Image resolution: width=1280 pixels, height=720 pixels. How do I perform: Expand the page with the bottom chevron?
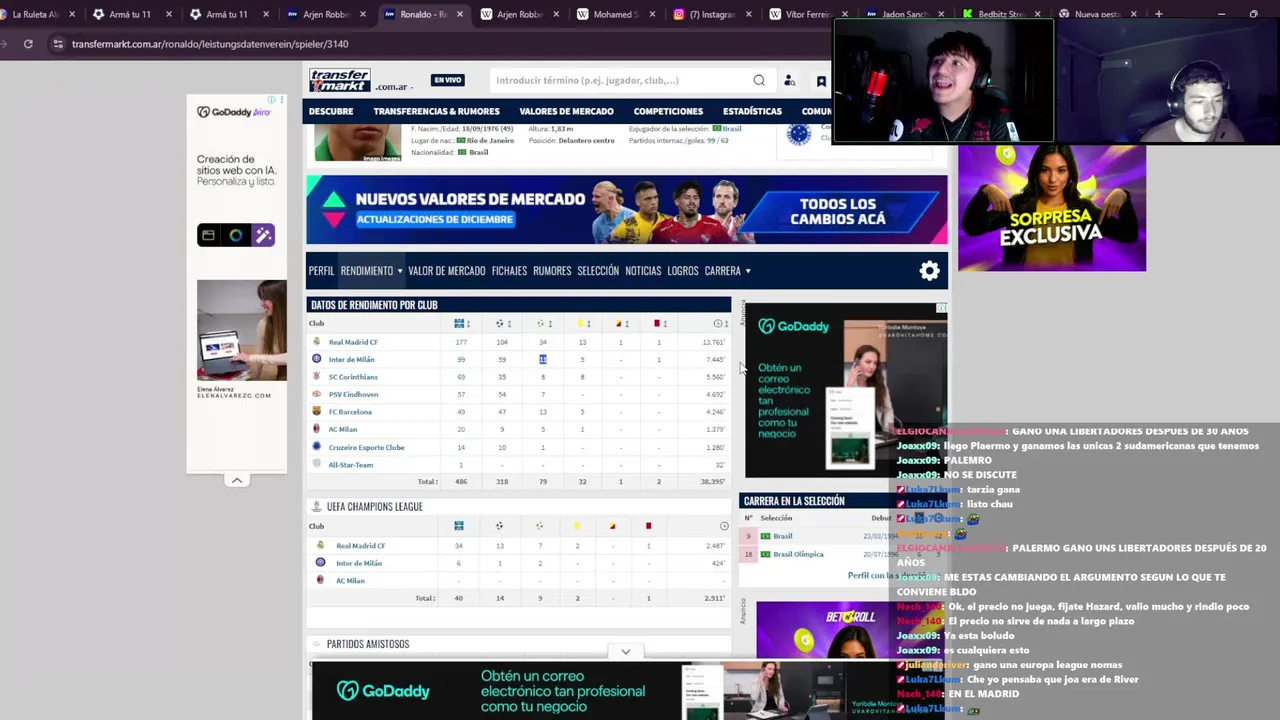pyautogui.click(x=626, y=651)
